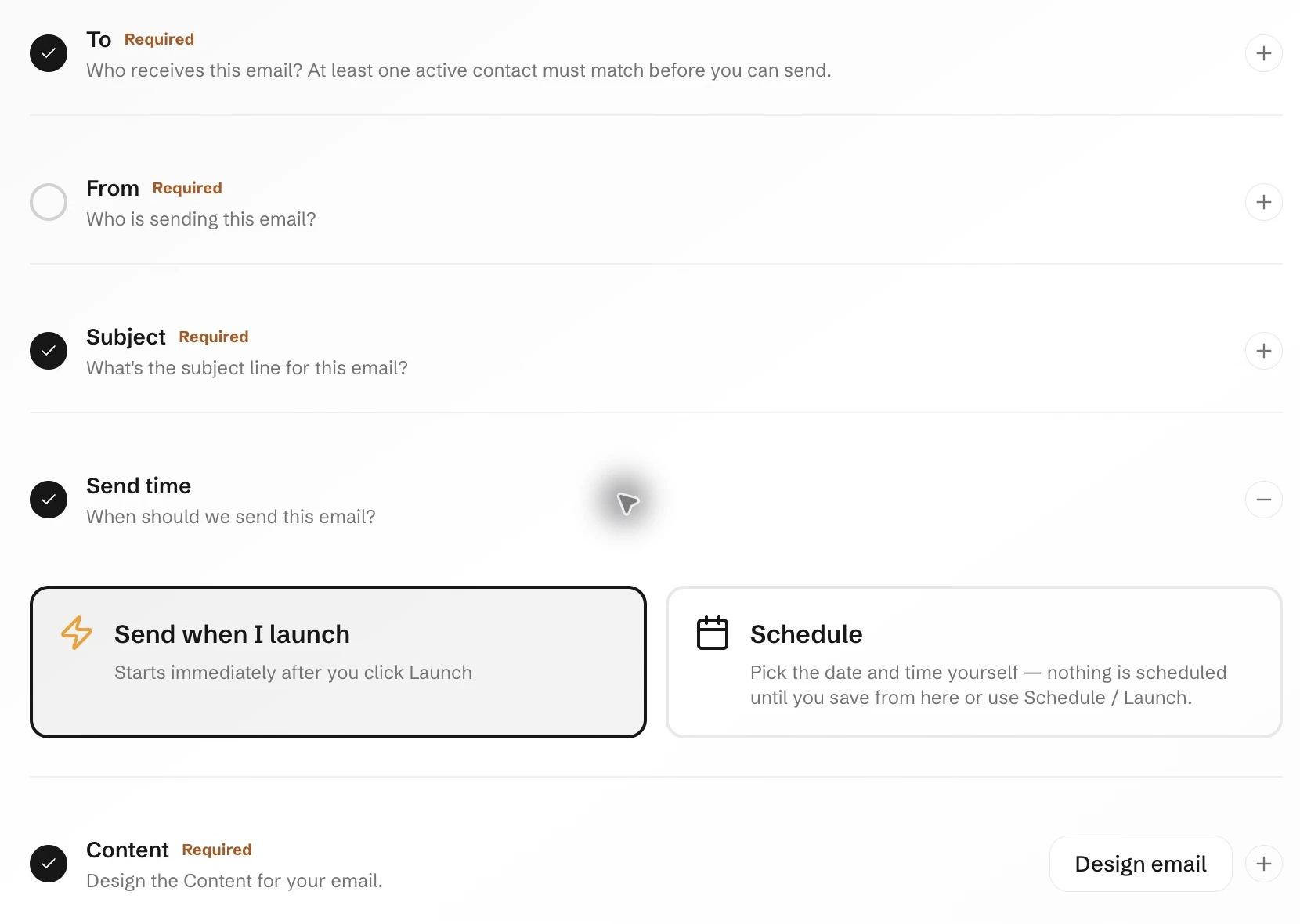1300x924 pixels.
Task: Click the Required label next to From
Action: [x=187, y=188]
